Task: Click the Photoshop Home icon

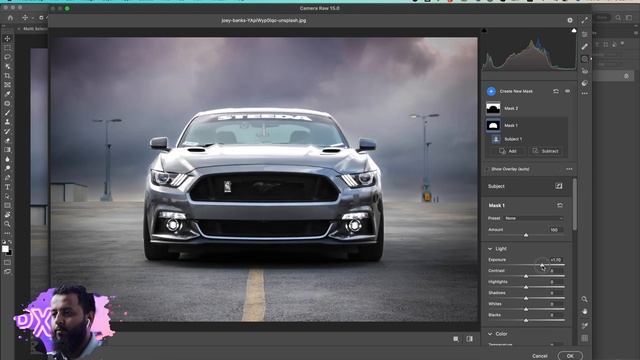Action: click(x=10, y=18)
